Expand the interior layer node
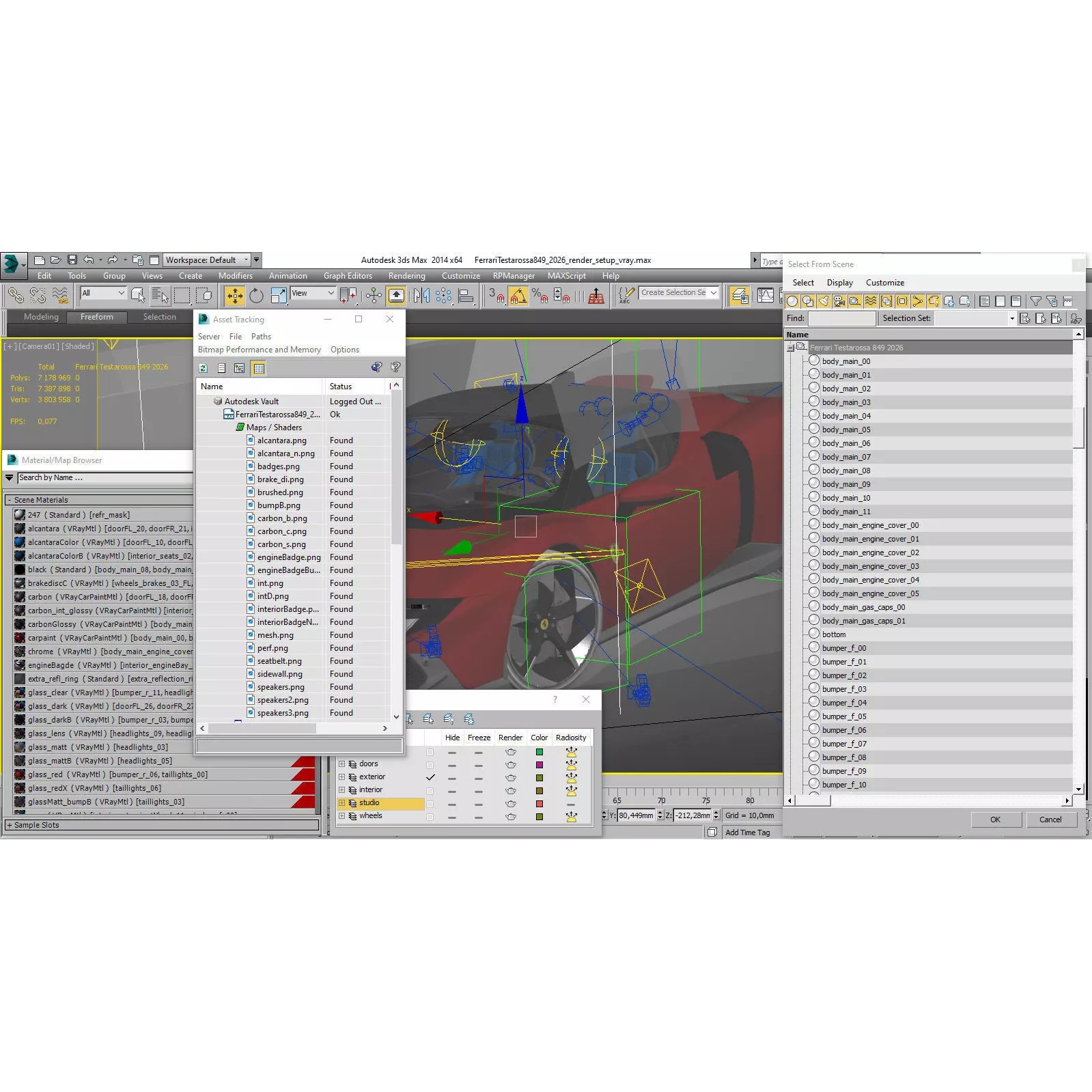 (342, 790)
